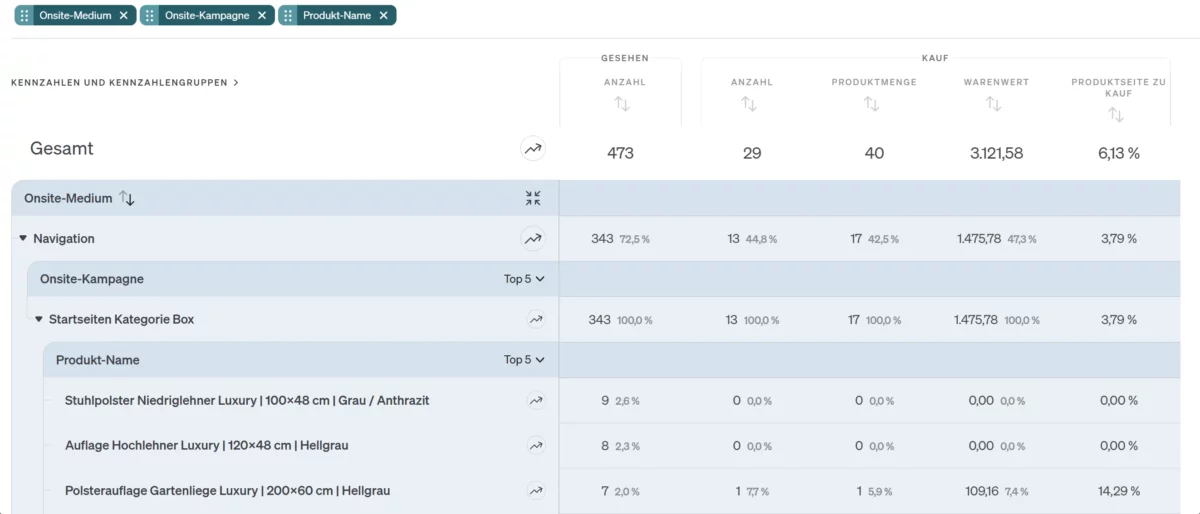The height and width of the screenshot is (514, 1200).
Task: Click the Kauf column group header
Action: (x=935, y=58)
